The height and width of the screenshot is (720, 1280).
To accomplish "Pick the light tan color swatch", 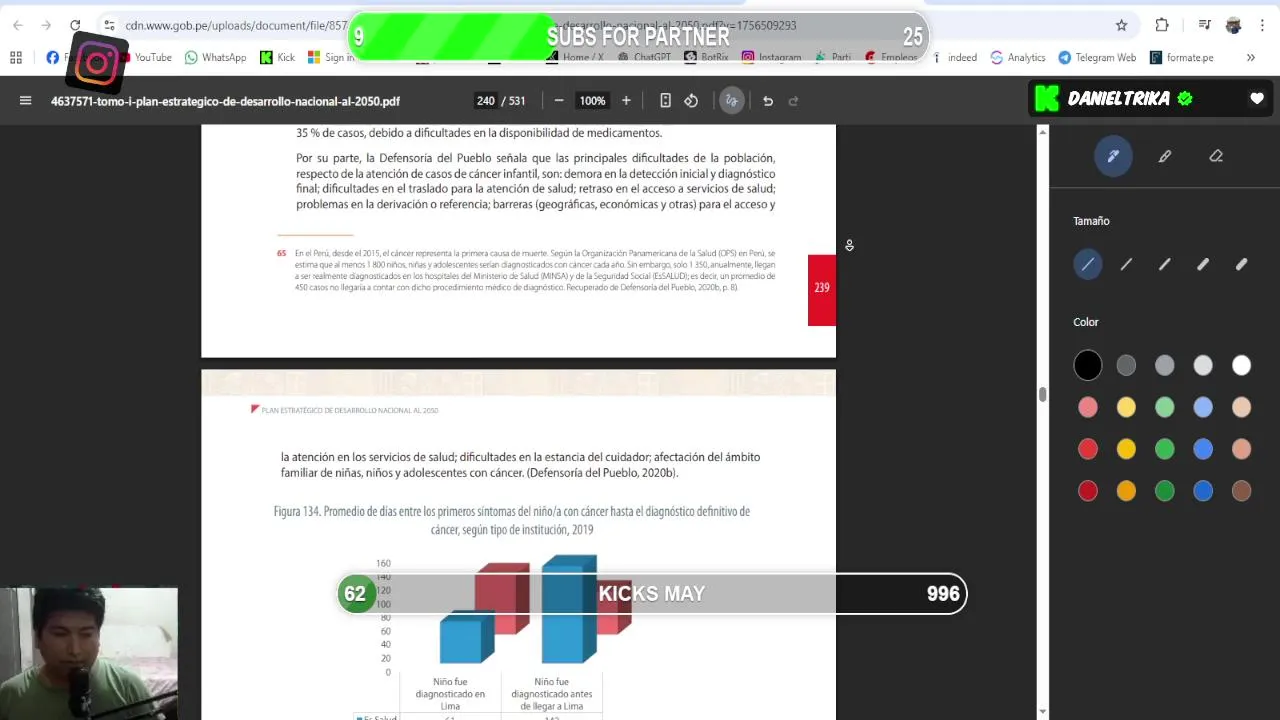I will click(1241, 408).
